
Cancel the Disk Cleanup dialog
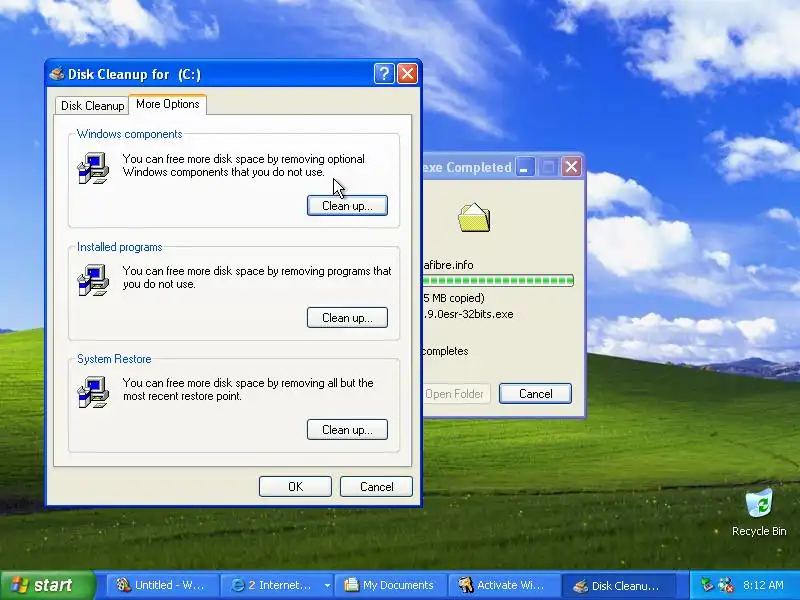click(x=376, y=487)
